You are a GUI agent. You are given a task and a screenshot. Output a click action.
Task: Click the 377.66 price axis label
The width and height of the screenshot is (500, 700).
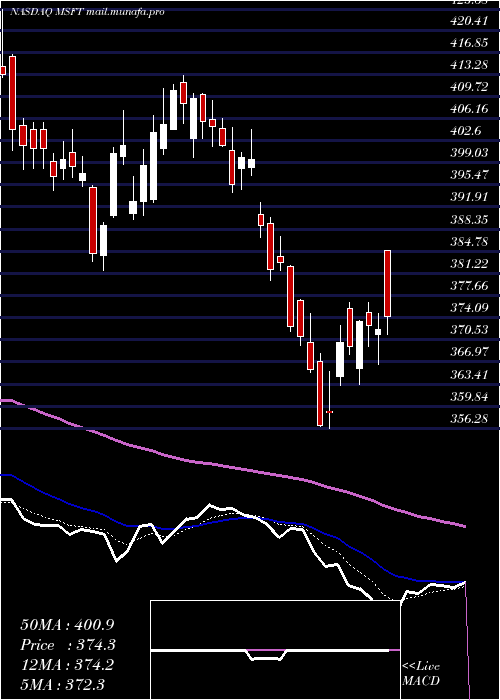click(x=470, y=286)
